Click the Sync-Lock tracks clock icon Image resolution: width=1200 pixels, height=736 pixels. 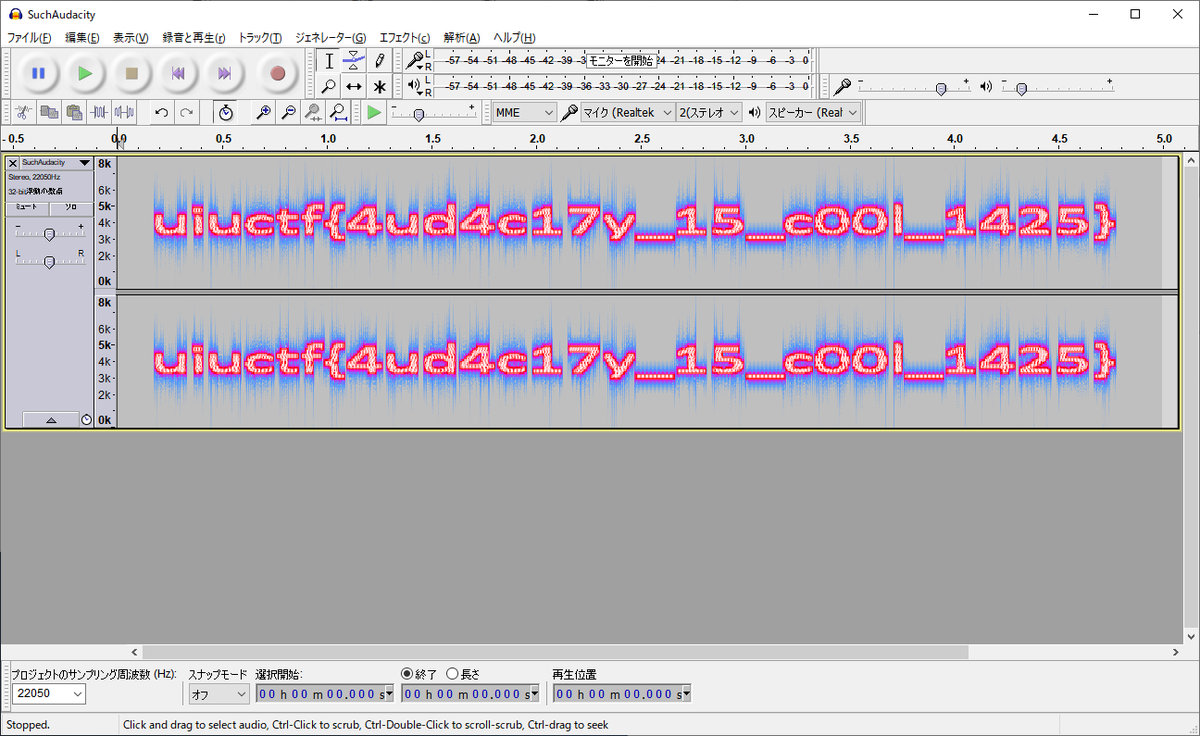[226, 112]
